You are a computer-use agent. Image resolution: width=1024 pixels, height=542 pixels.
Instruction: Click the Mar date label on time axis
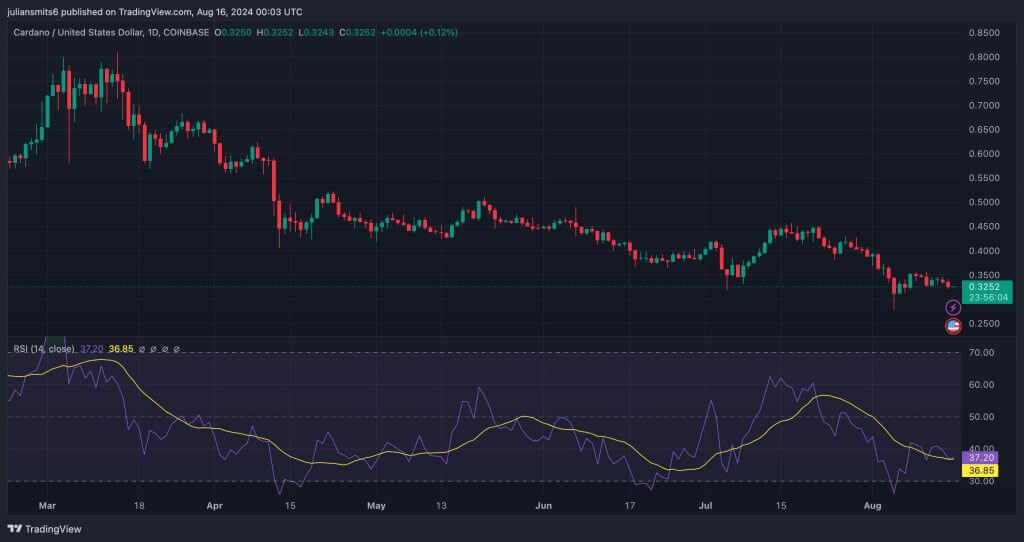click(47, 505)
